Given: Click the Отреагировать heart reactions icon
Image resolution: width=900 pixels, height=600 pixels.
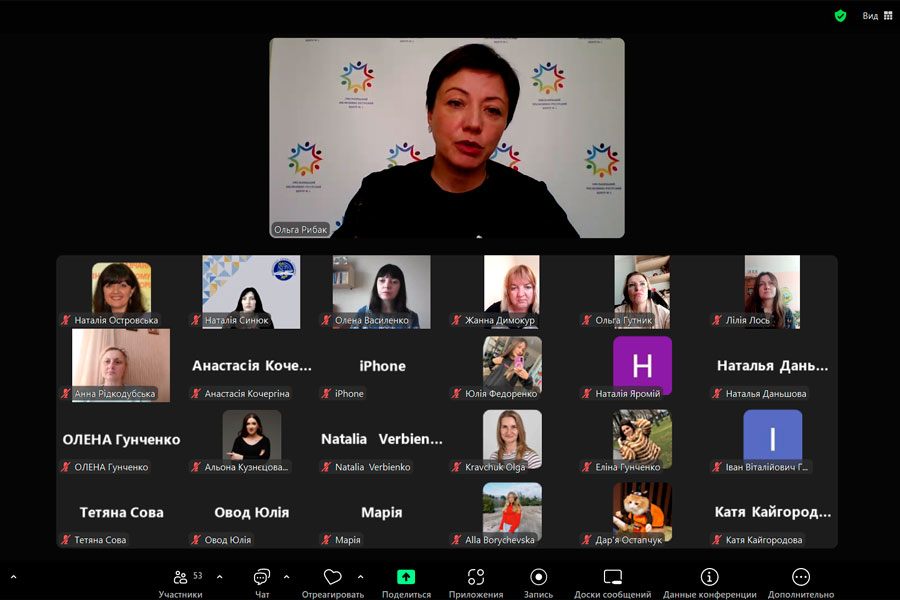Looking at the screenshot, I should 333,578.
